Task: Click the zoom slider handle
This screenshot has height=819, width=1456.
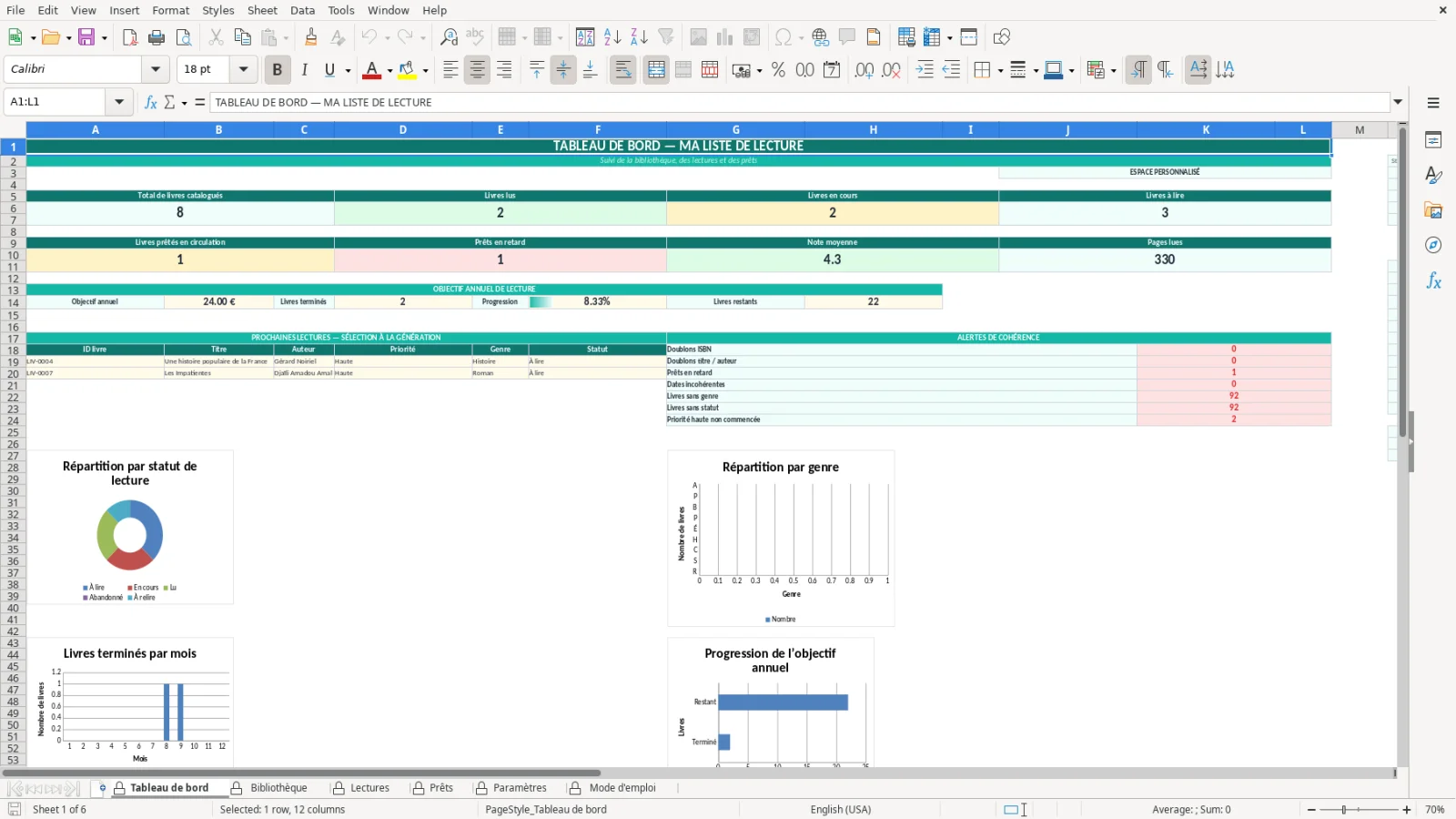Action: pos(1344,809)
